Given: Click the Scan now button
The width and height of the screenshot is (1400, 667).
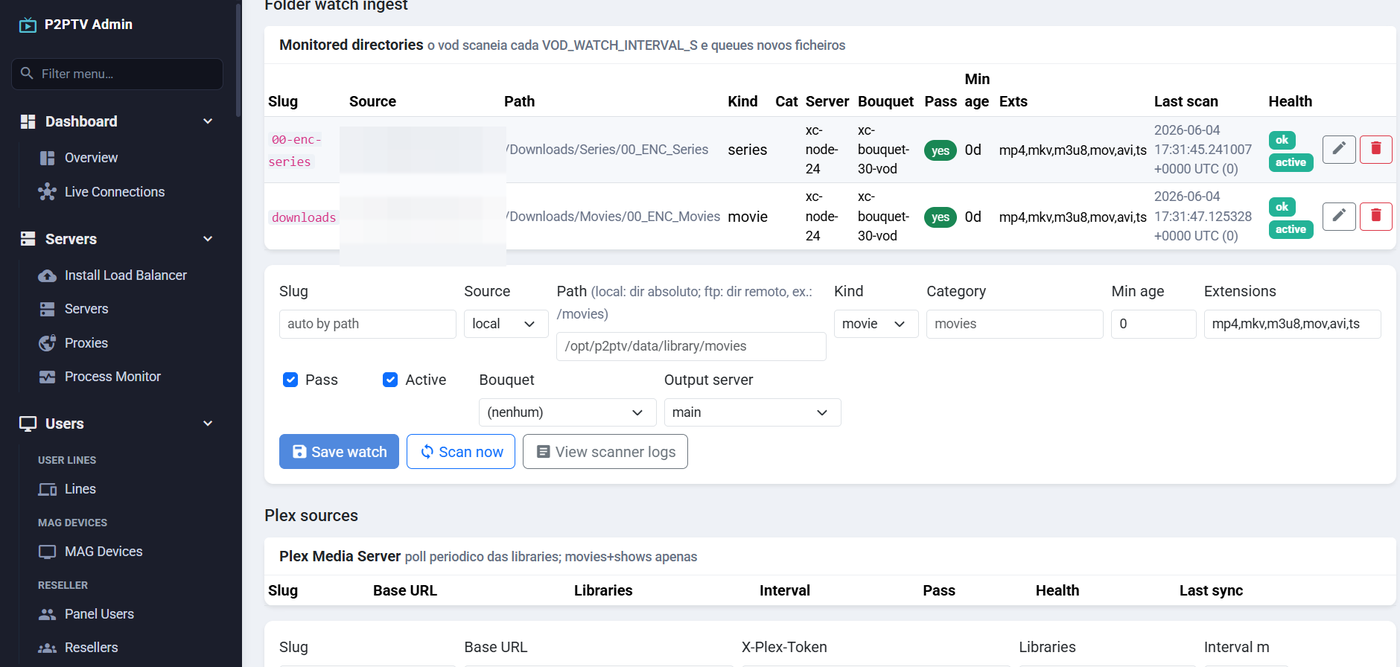Looking at the screenshot, I should (x=461, y=452).
